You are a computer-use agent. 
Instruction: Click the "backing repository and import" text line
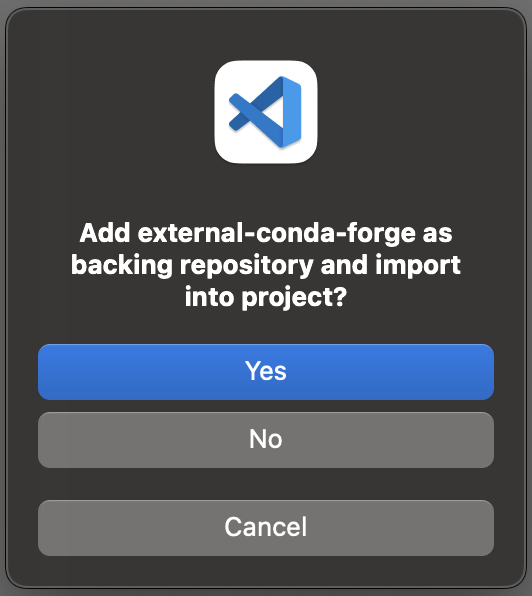coord(266,266)
